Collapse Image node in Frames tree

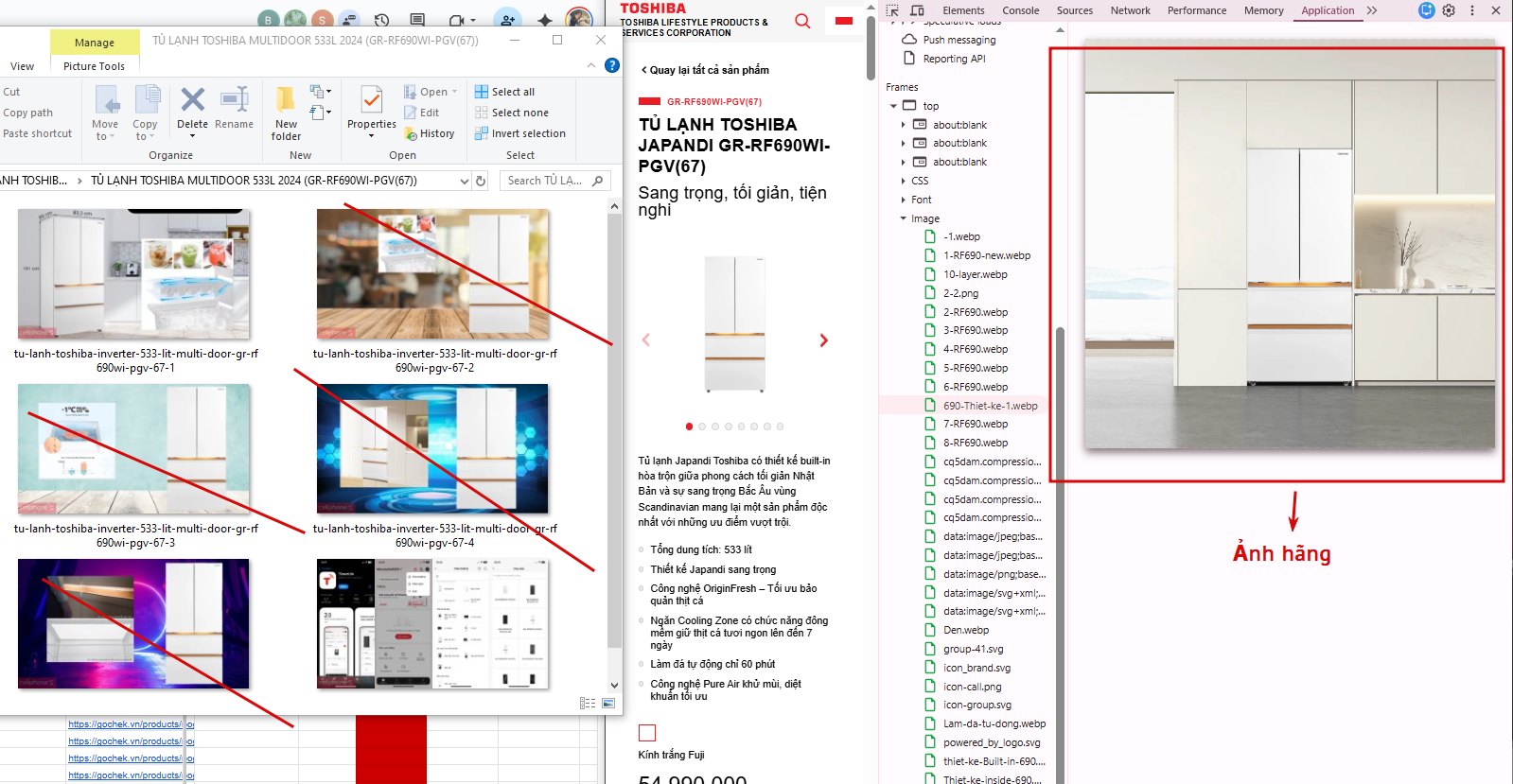[x=903, y=218]
